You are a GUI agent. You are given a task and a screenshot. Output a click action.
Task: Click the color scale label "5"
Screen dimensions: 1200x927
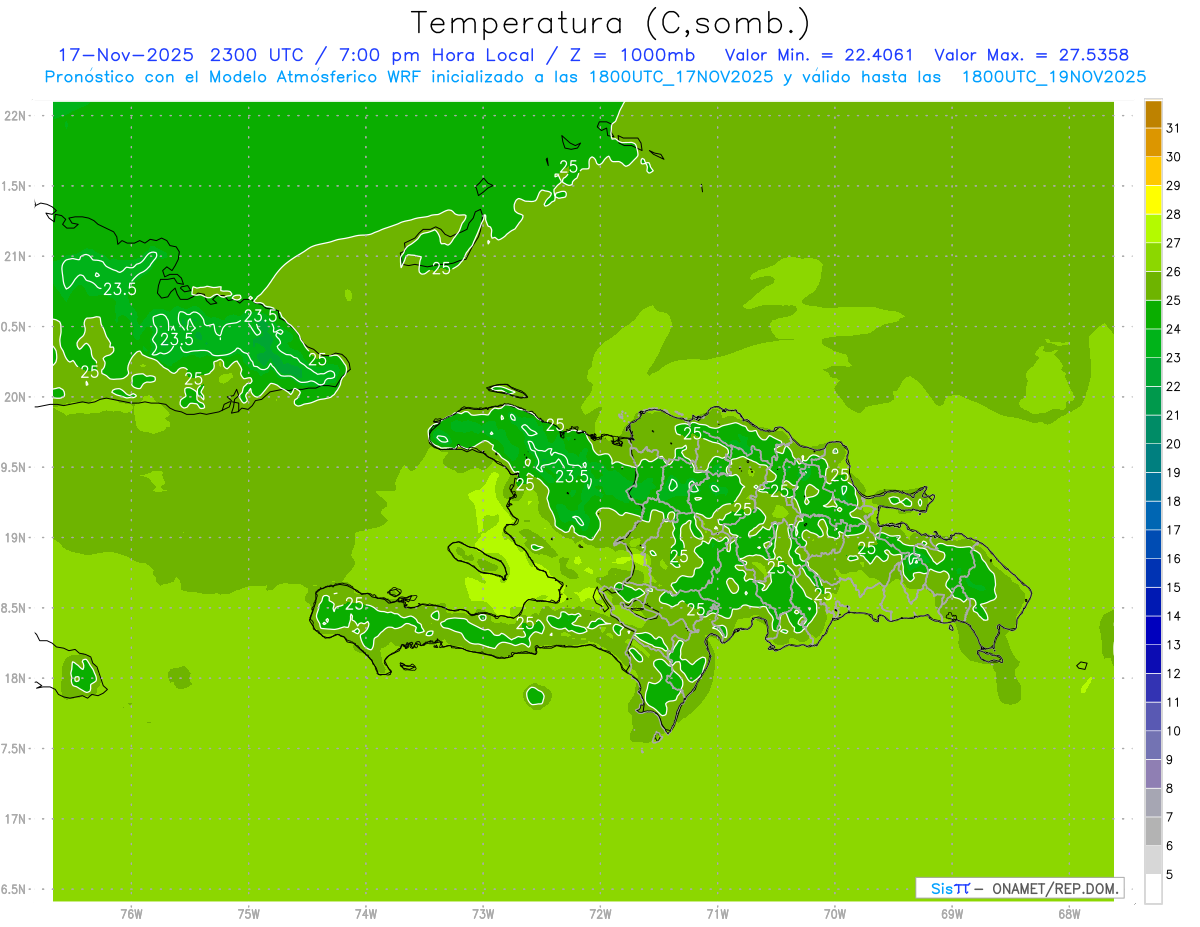click(1170, 875)
